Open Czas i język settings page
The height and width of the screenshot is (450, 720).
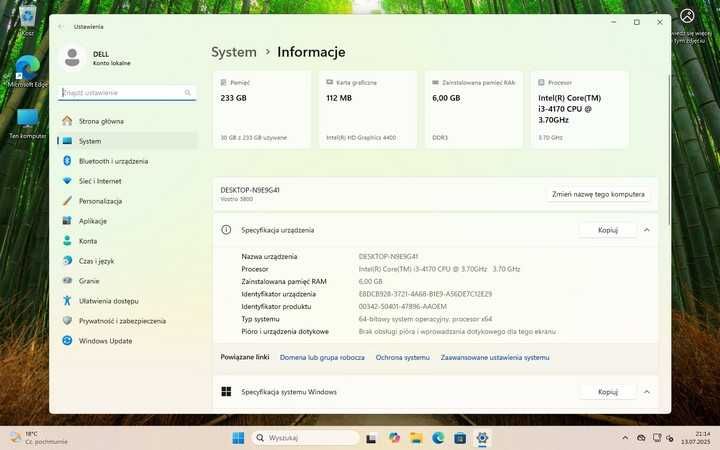pyautogui.click(x=127, y=261)
